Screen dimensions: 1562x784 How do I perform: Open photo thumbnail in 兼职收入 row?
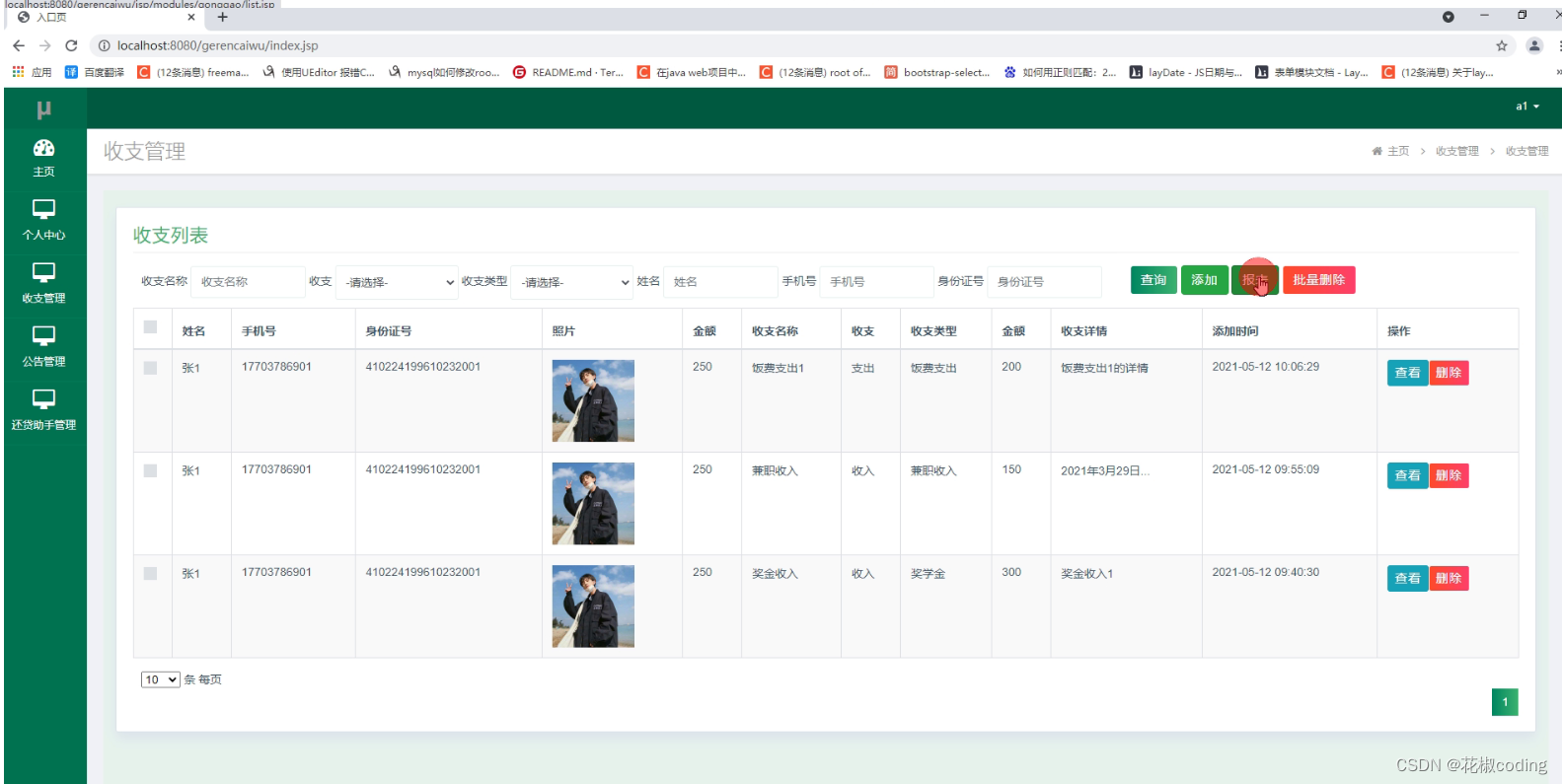(593, 503)
